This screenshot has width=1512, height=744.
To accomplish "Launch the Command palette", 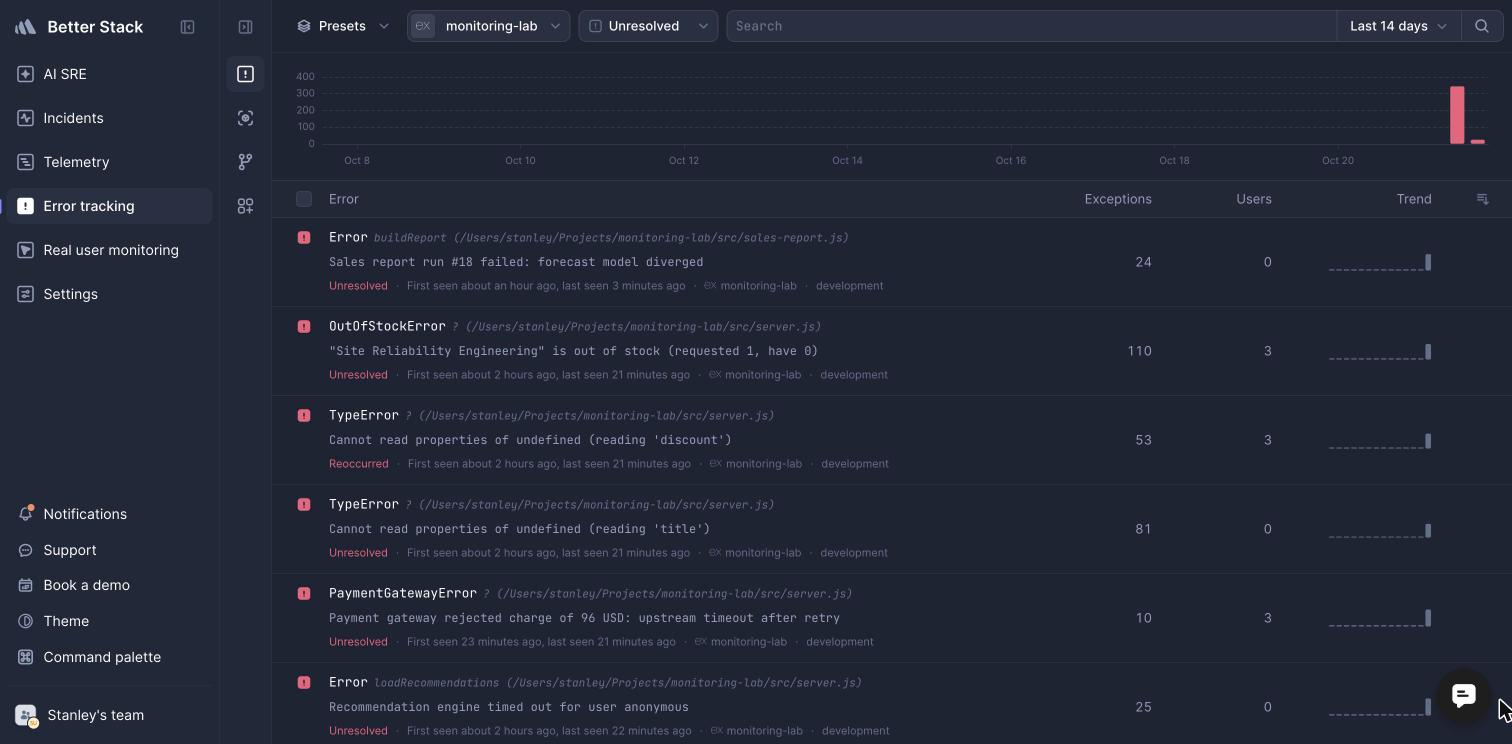I will coord(109,657).
